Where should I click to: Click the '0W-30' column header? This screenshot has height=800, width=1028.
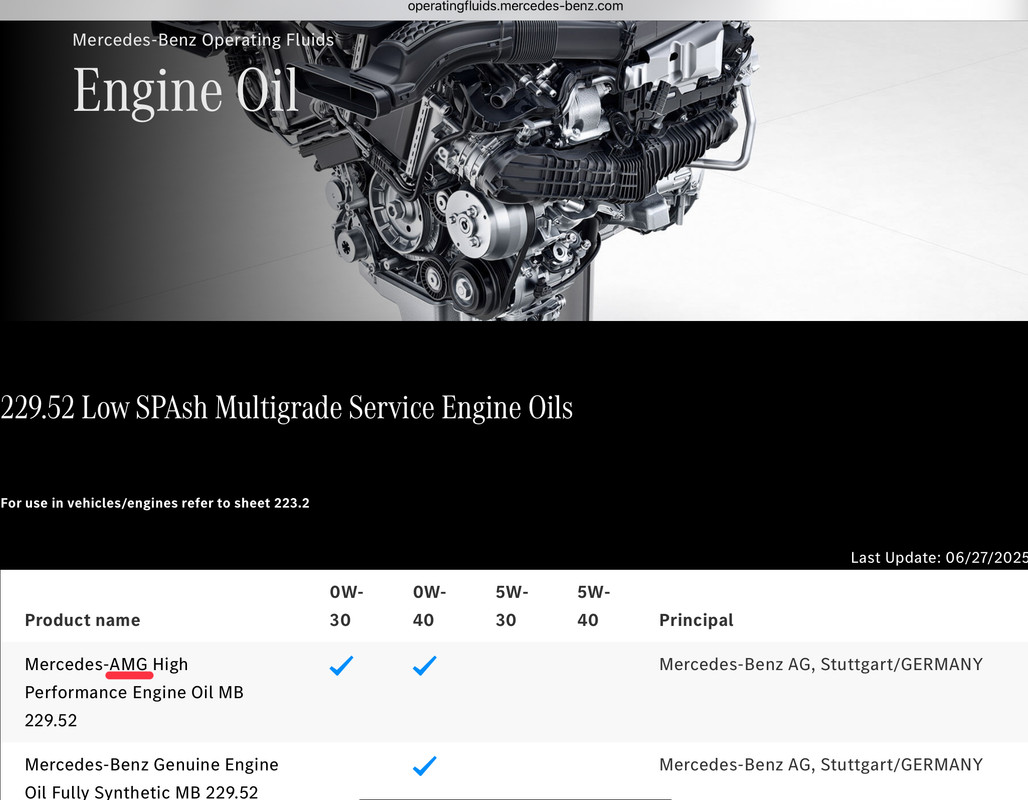point(346,606)
